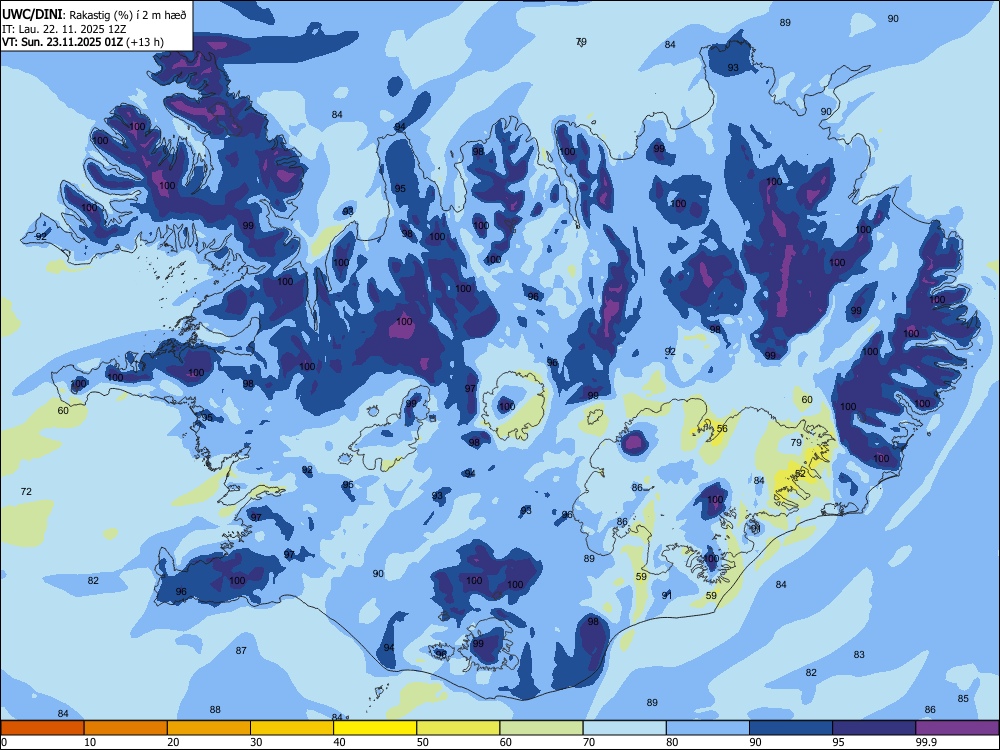Image resolution: width=1000 pixels, height=750 pixels.
Task: Click the 'VT: Sun. 23.11.2025 01Z' line
Action: click(63, 42)
